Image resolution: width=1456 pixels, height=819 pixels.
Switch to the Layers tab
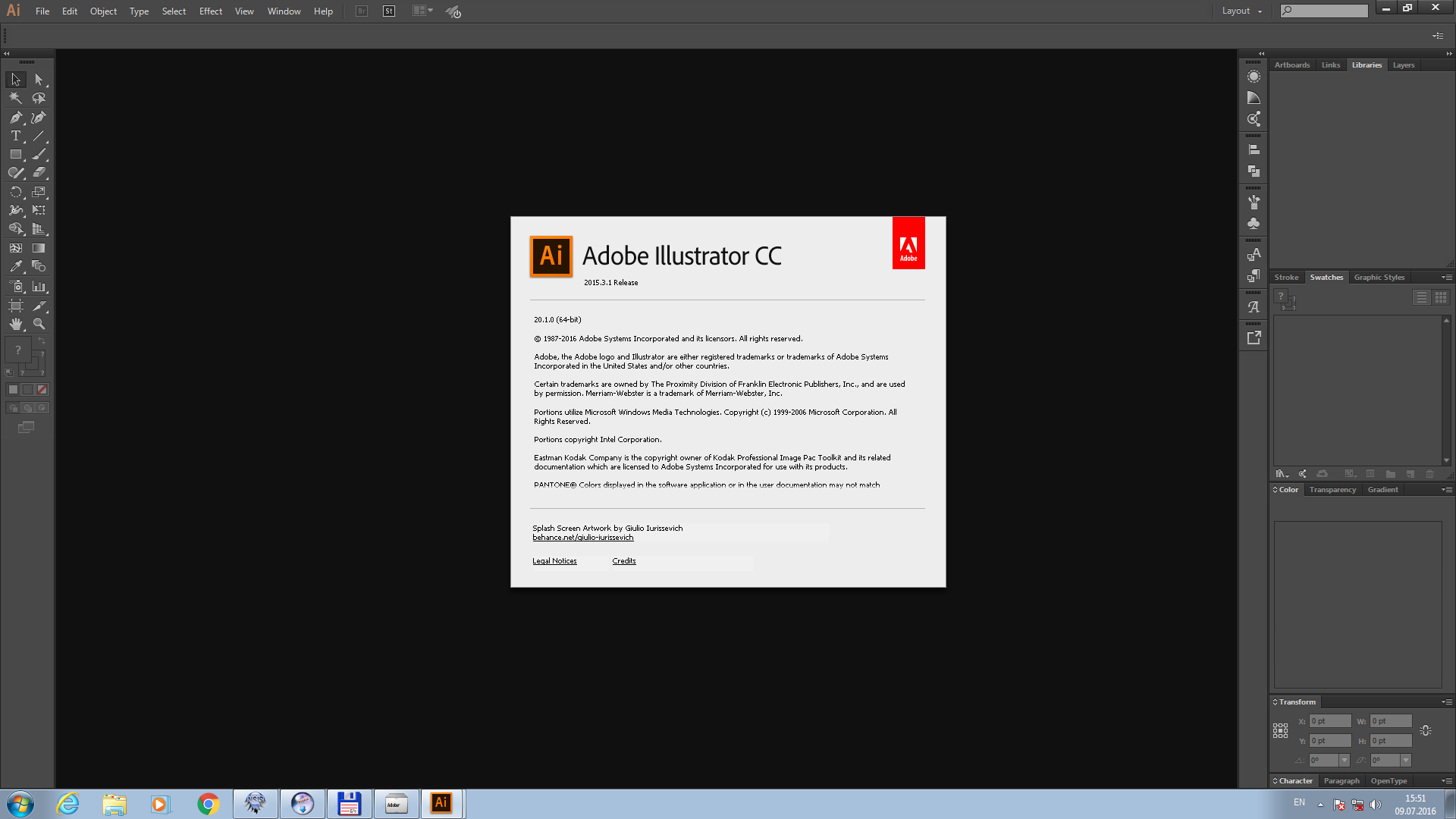[1403, 65]
